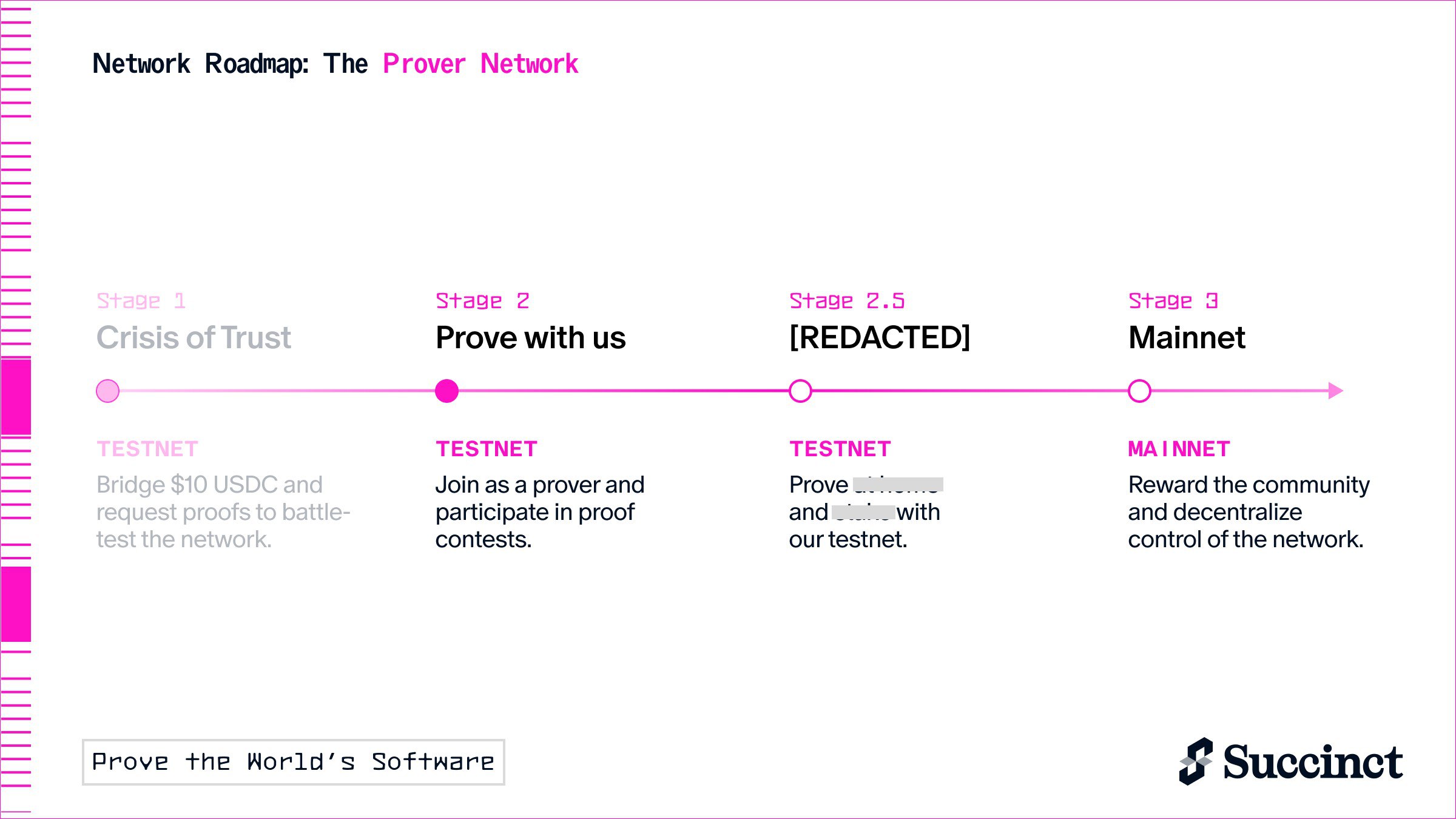Click the timeline arrowhead at the end
Screen dimensions: 1456x819
tap(1336, 391)
